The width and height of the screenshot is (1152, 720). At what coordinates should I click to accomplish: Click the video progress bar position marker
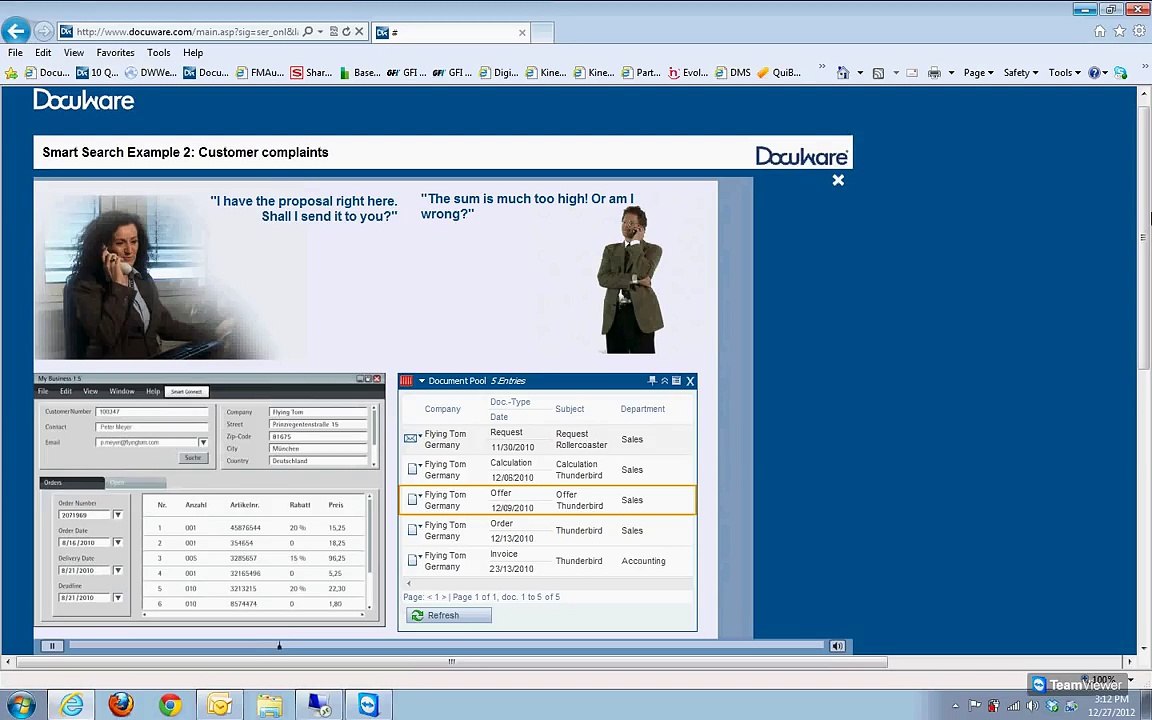coord(279,646)
